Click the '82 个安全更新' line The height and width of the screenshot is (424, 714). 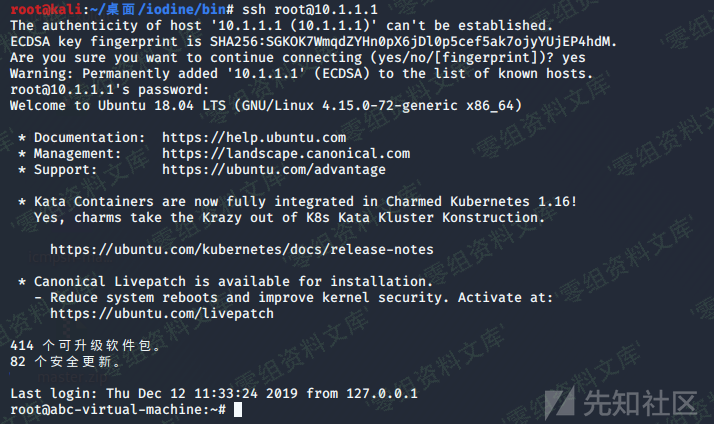68,361
